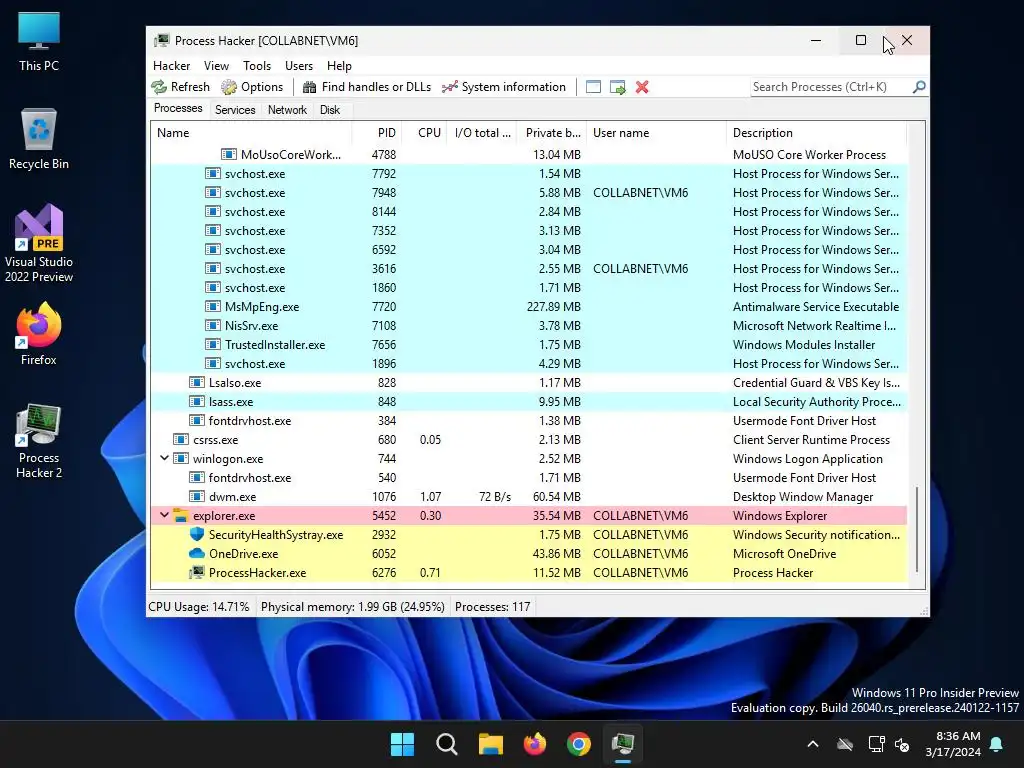Click the Lsalso.exe process icon
The image size is (1024, 768).
[x=197, y=383]
